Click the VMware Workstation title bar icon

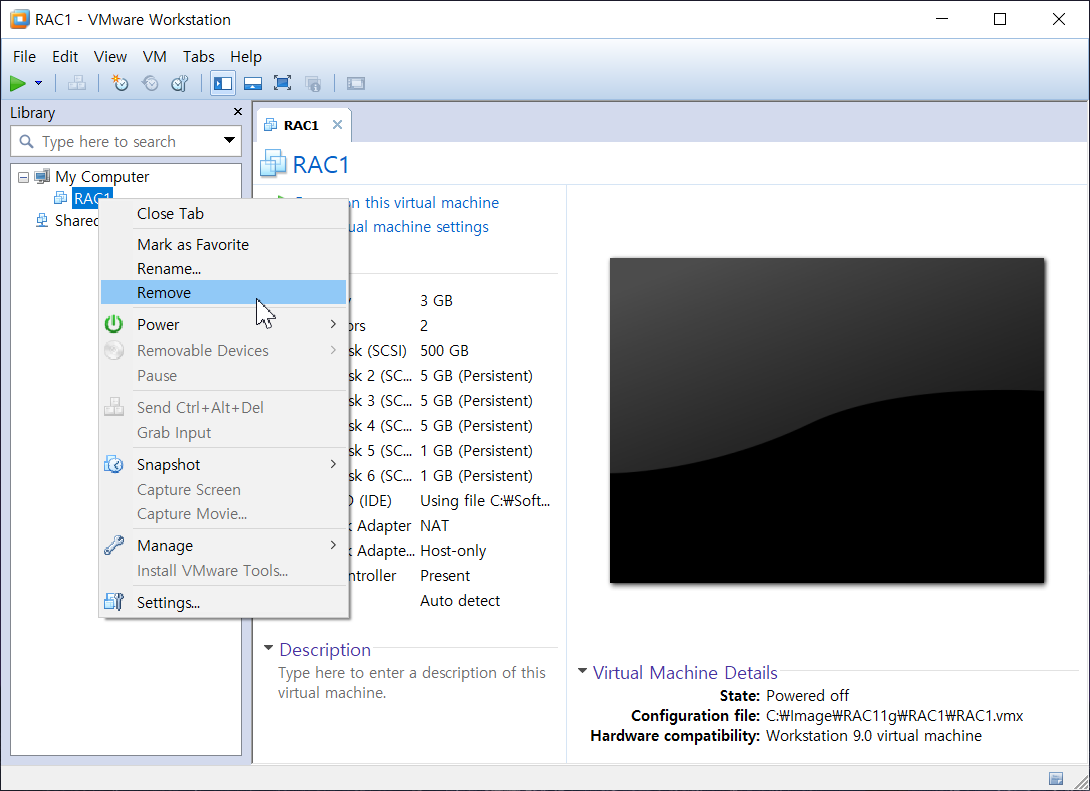click(19, 19)
